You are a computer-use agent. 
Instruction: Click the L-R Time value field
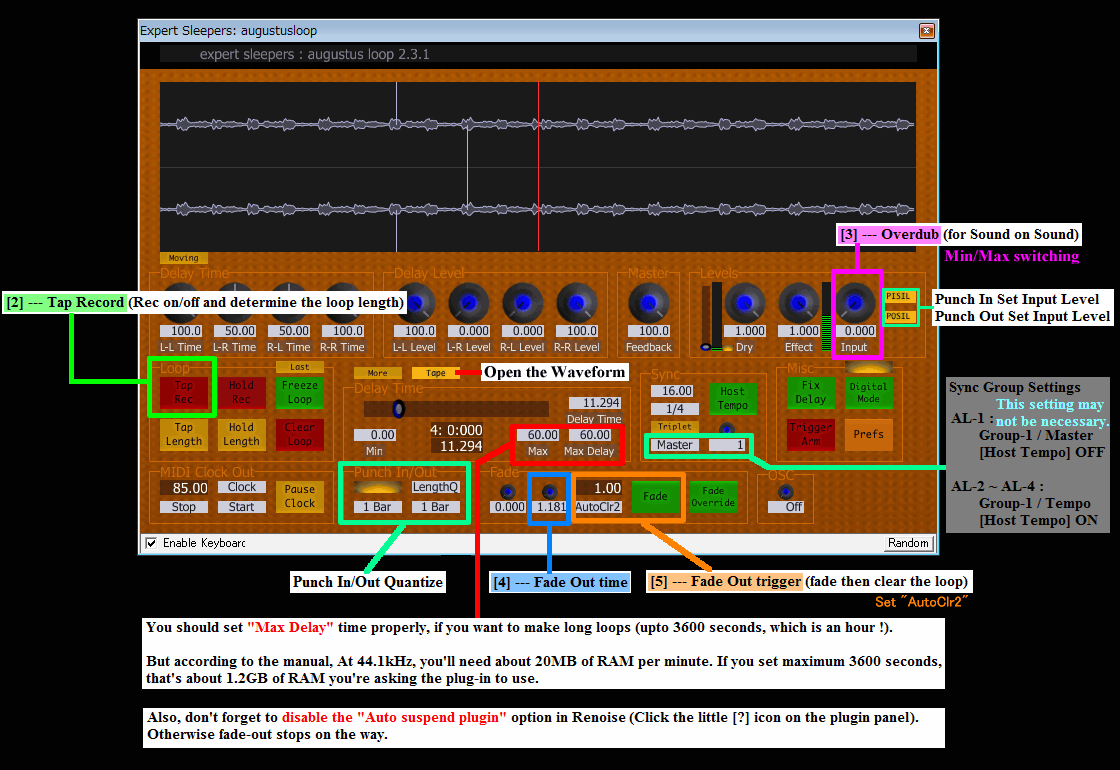point(235,331)
